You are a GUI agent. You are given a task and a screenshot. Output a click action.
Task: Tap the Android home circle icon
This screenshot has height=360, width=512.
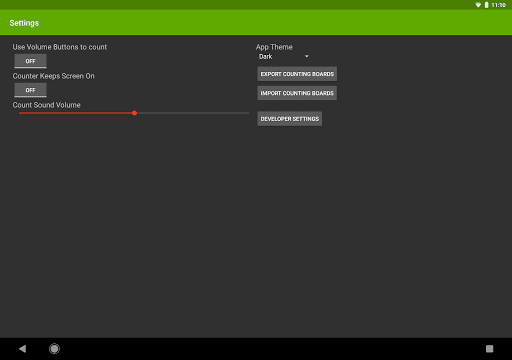(x=54, y=349)
